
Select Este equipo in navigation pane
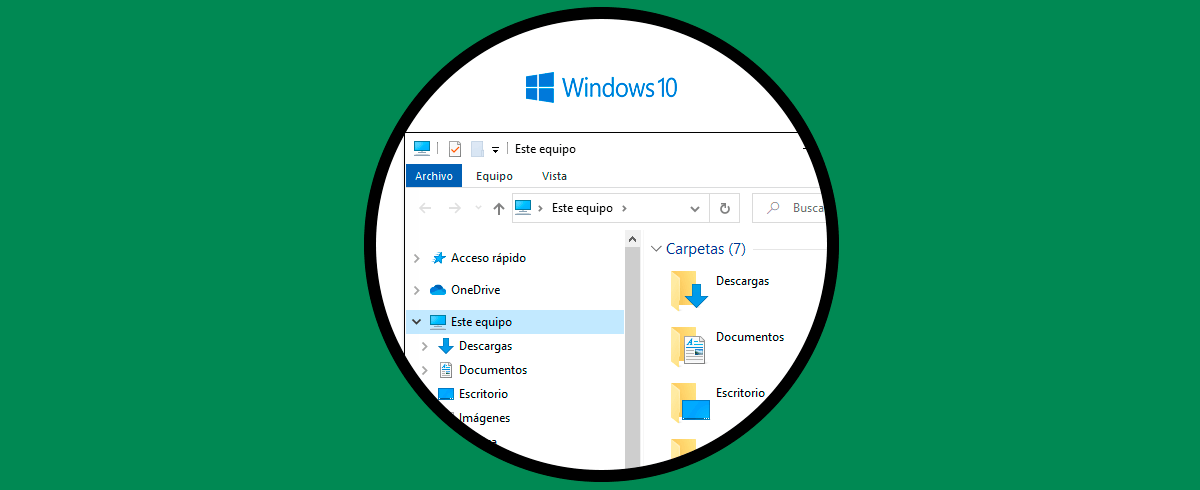tap(481, 322)
